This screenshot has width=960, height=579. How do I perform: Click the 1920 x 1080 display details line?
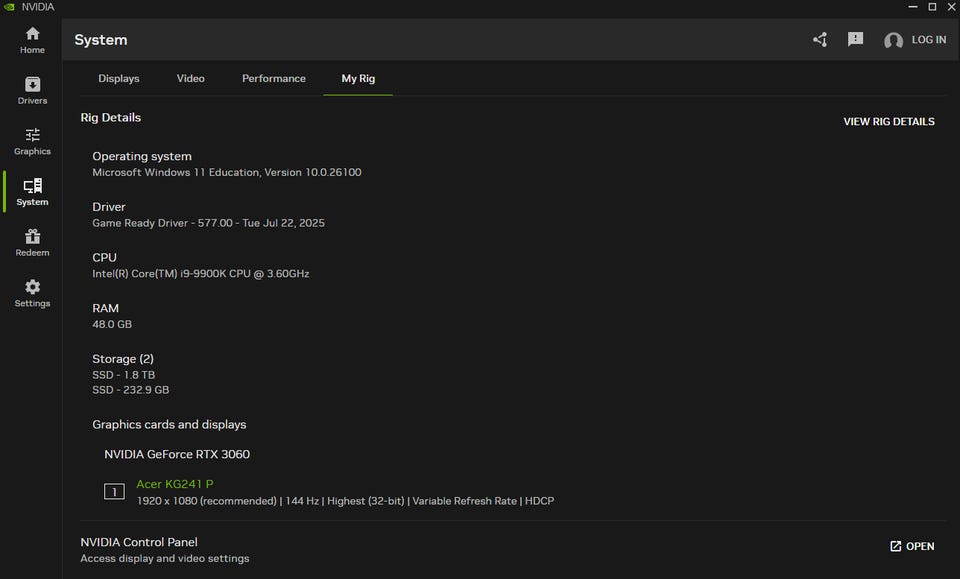345,501
